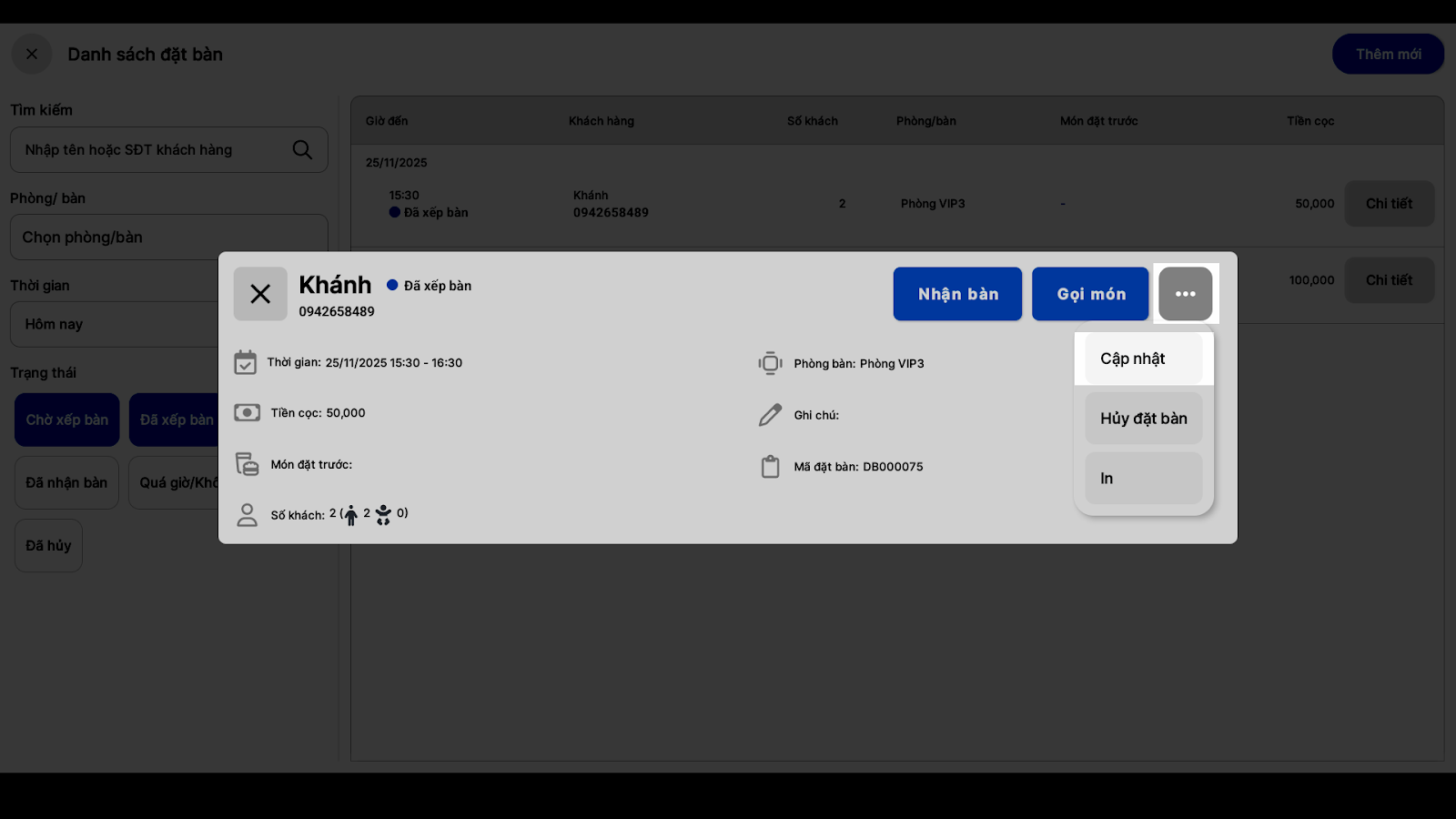Click the Giờ đến column header
Screen dimensions: 1456x819
[x=387, y=121]
